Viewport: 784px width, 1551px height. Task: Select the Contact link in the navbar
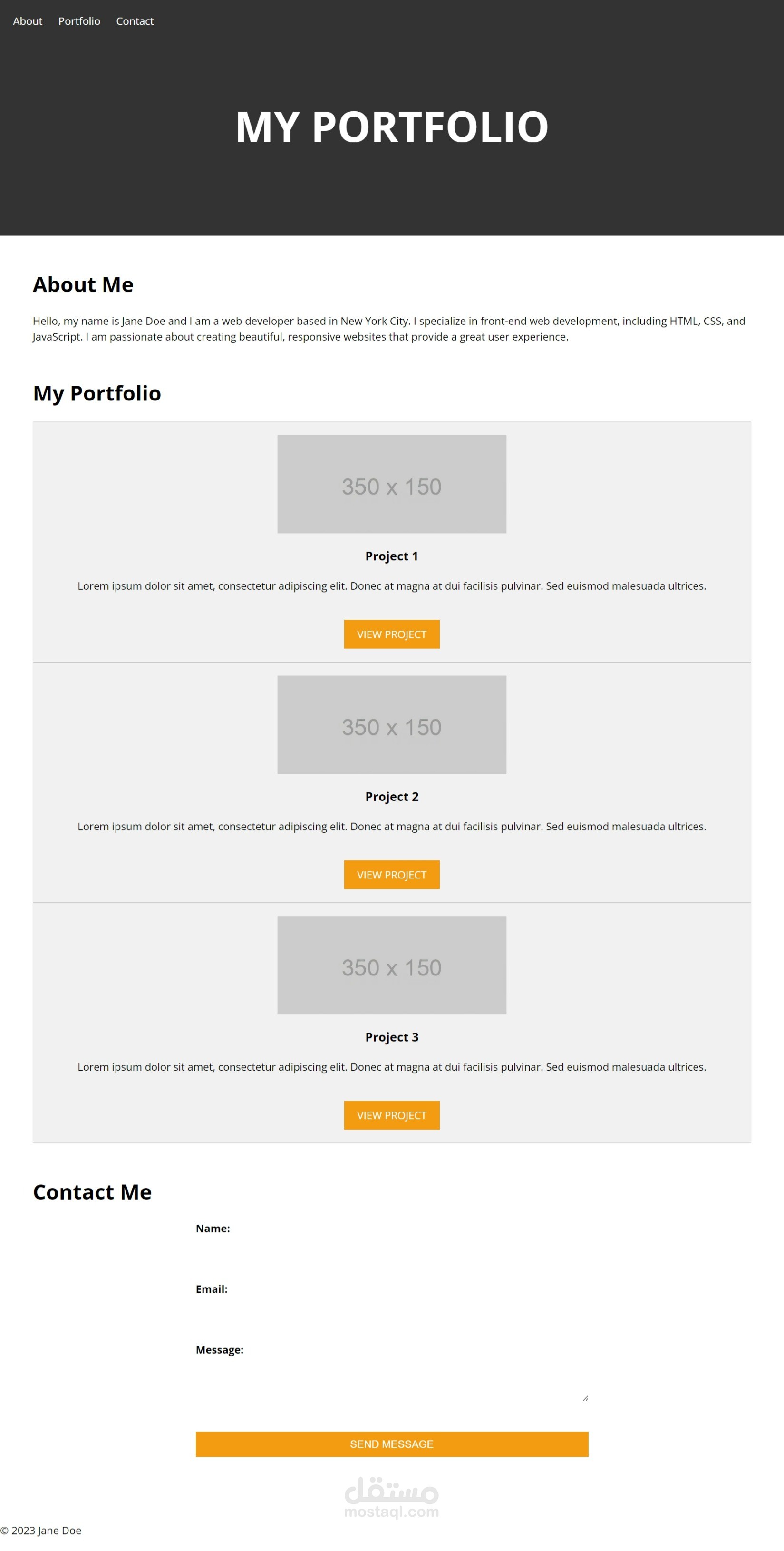135,21
